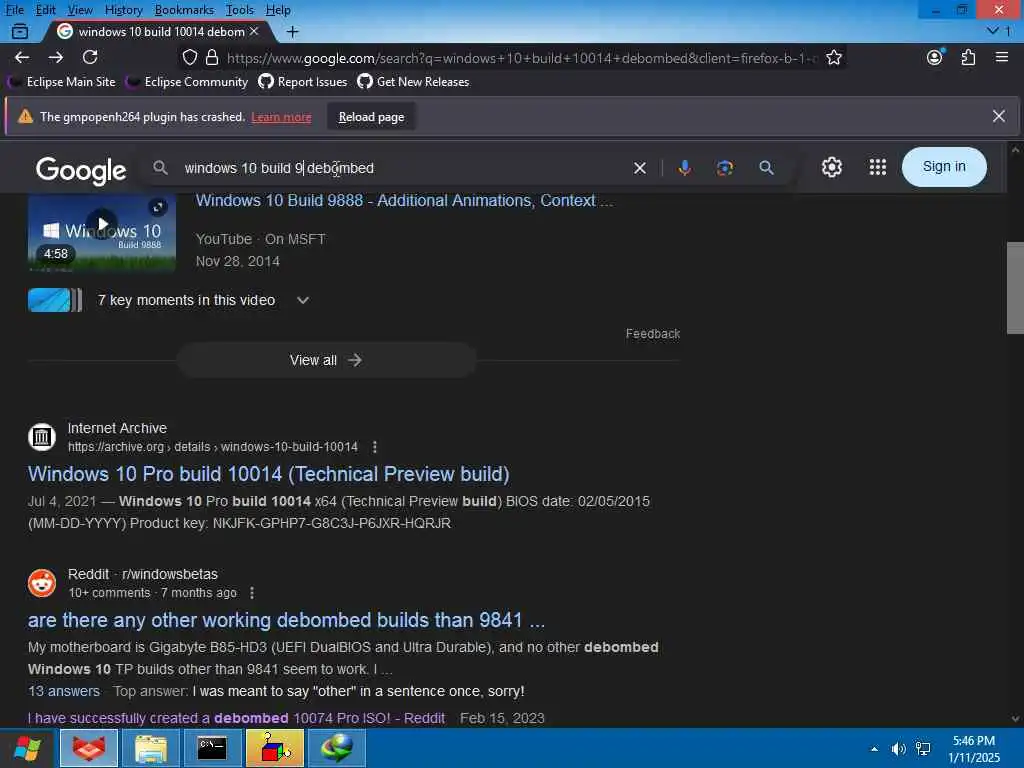
Task: Go back with the browser back arrow
Action: point(22,57)
